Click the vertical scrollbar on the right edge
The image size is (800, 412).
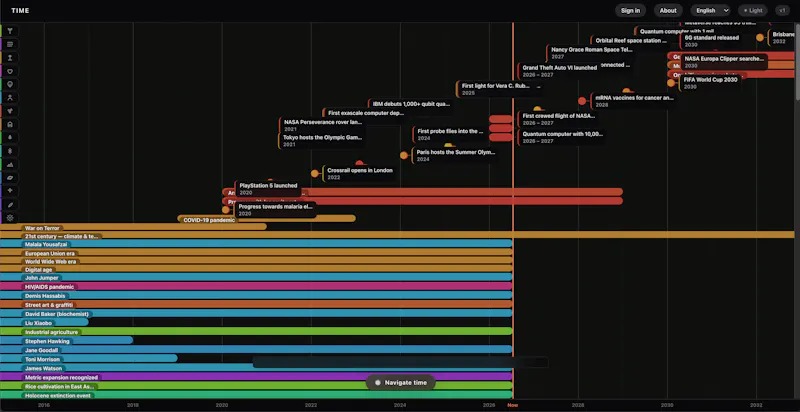pos(797,61)
